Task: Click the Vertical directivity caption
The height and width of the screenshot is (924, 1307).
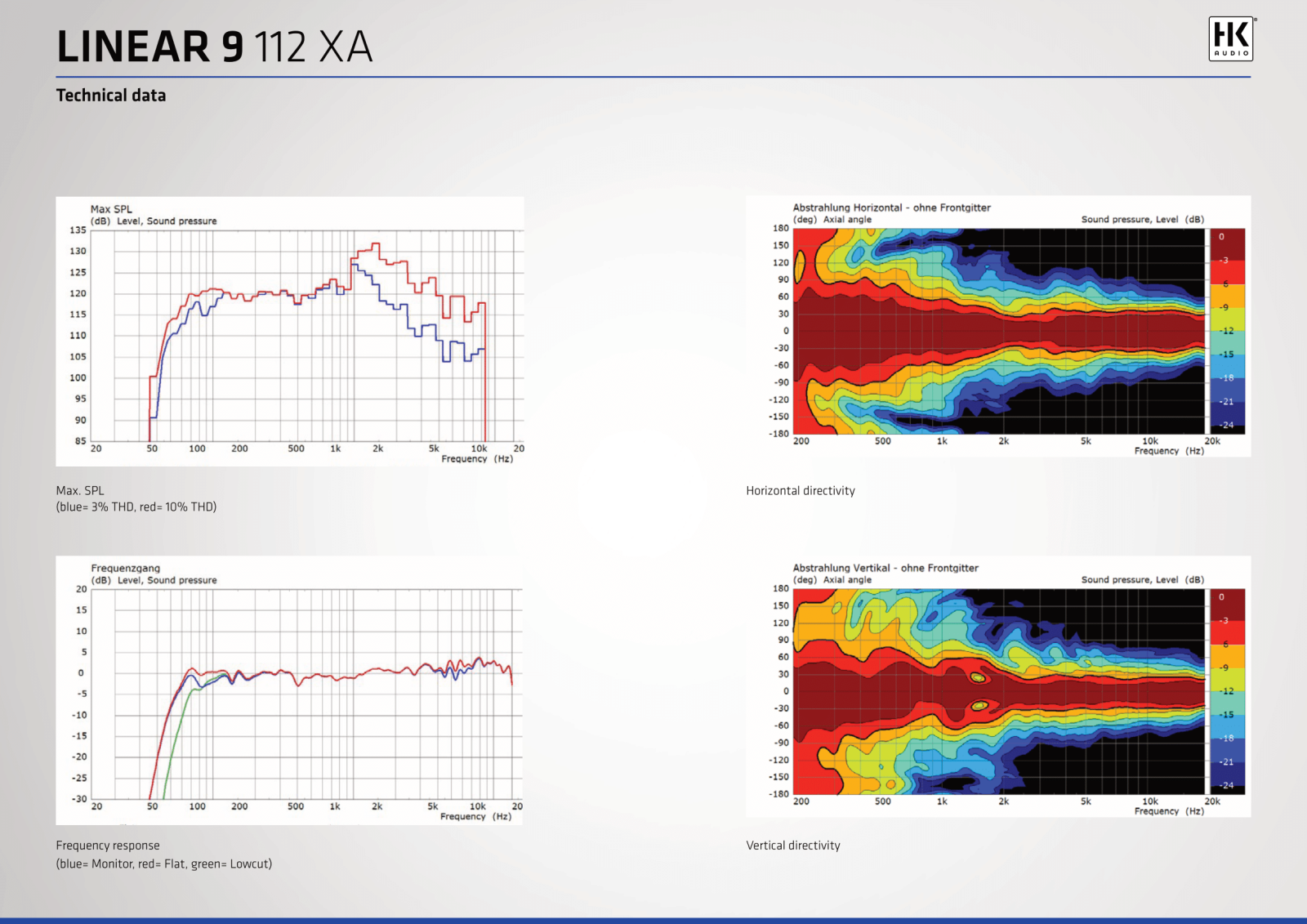Action: pyautogui.click(x=793, y=846)
